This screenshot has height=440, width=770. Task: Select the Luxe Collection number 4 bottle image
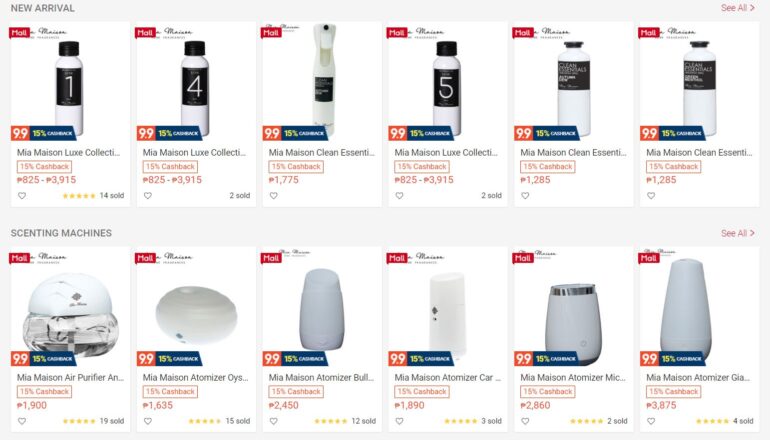(196, 81)
